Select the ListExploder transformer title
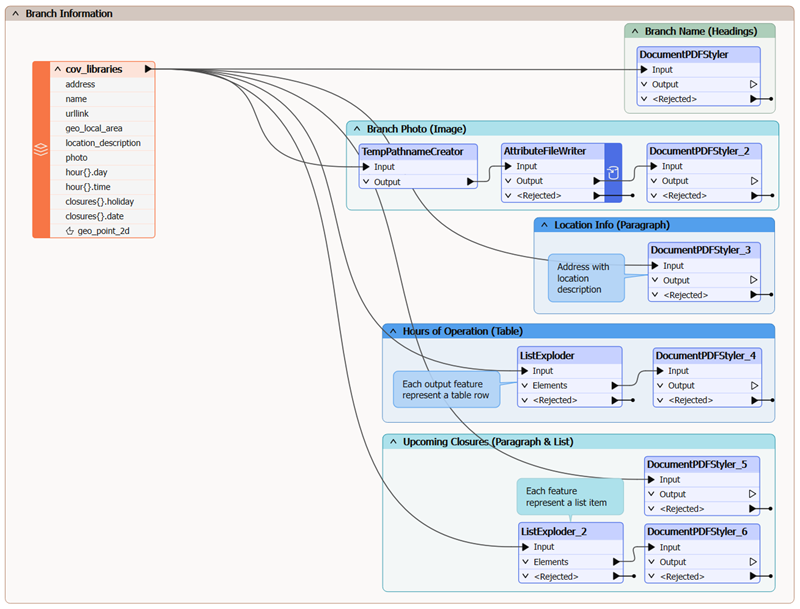 tap(547, 356)
